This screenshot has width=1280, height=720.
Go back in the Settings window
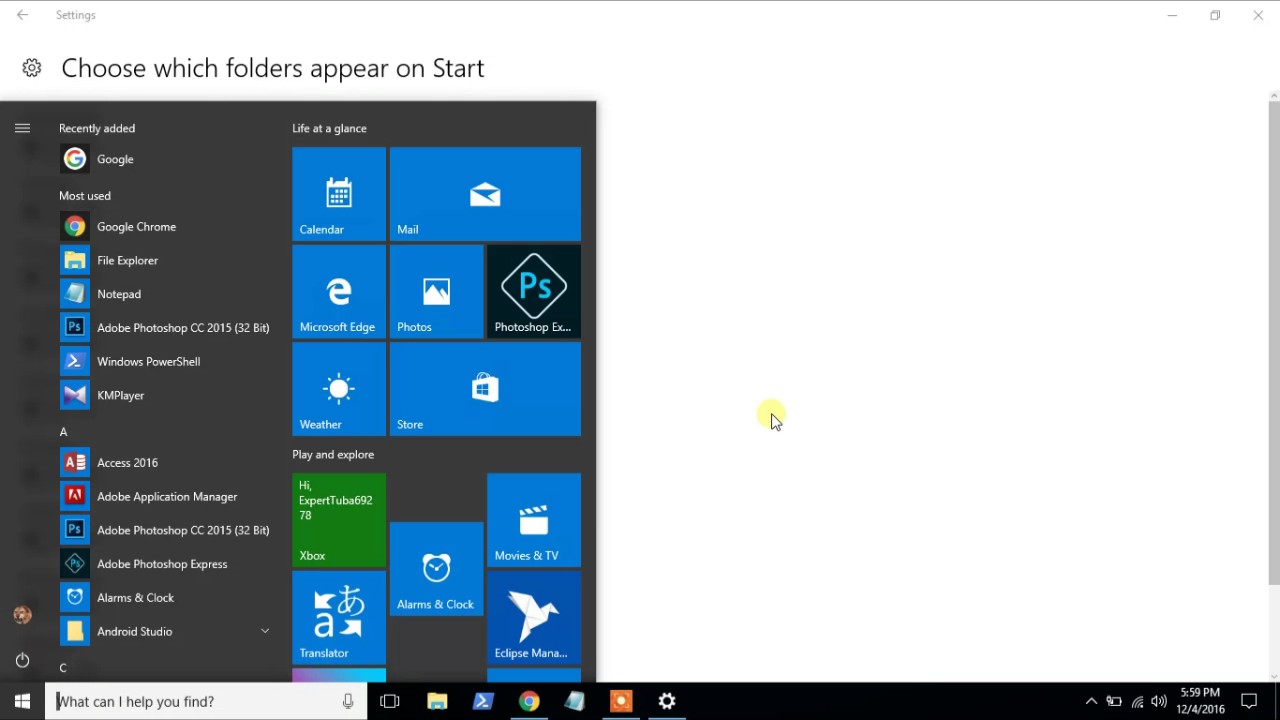(22, 15)
